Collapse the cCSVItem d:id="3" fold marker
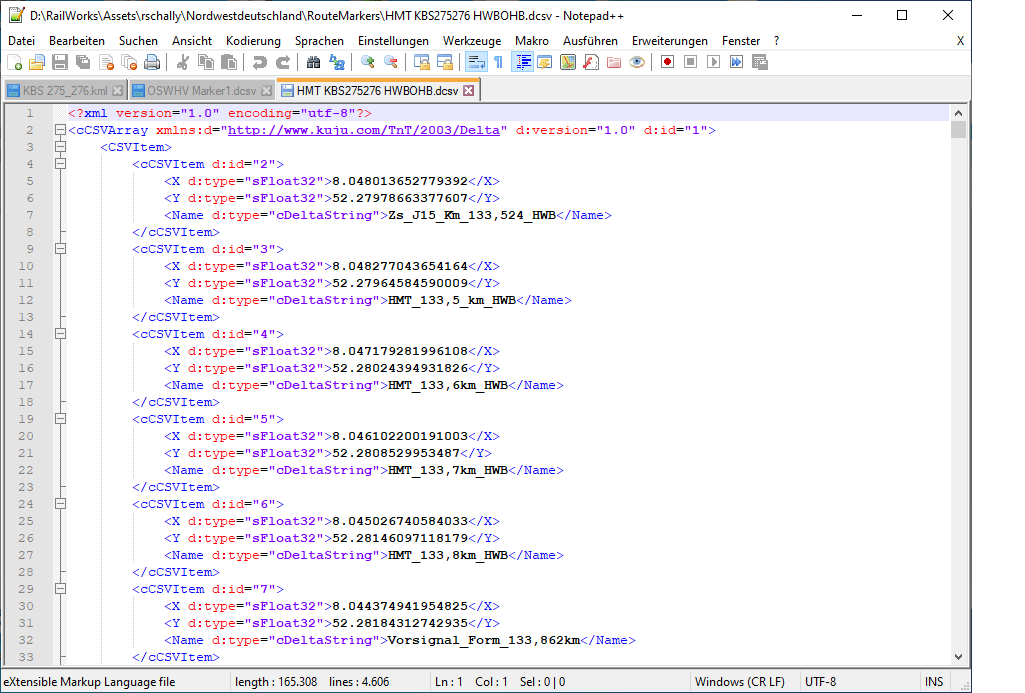The width and height of the screenshot is (1025, 693). (60, 249)
